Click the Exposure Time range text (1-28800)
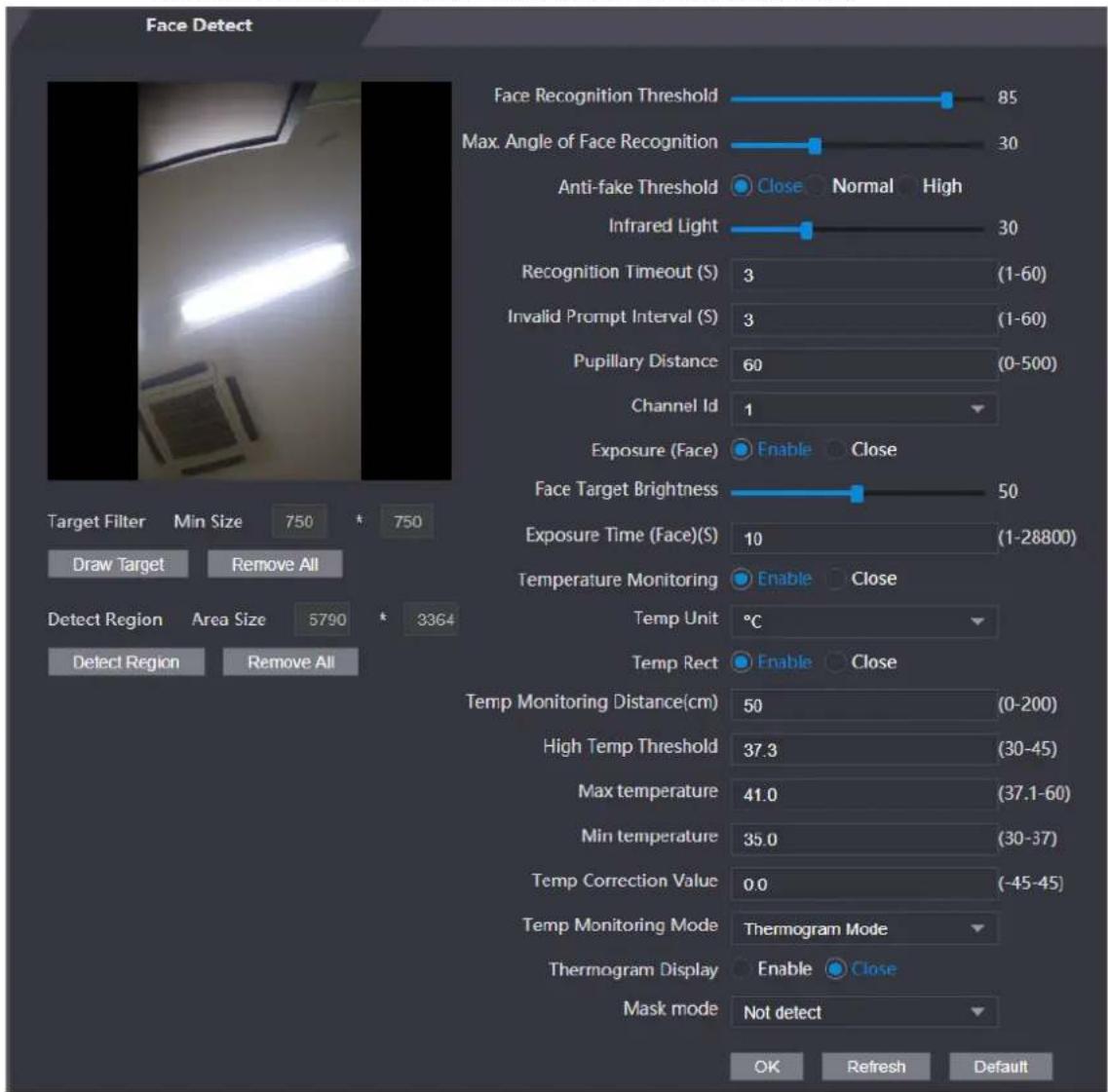The image size is (1108, 1092). [1037, 538]
